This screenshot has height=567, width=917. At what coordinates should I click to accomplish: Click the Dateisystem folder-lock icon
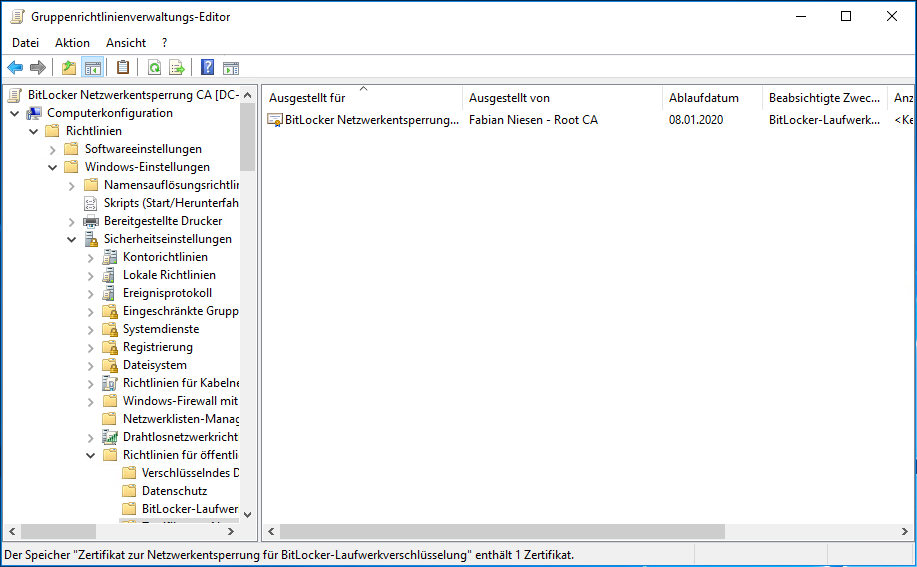click(x=109, y=365)
